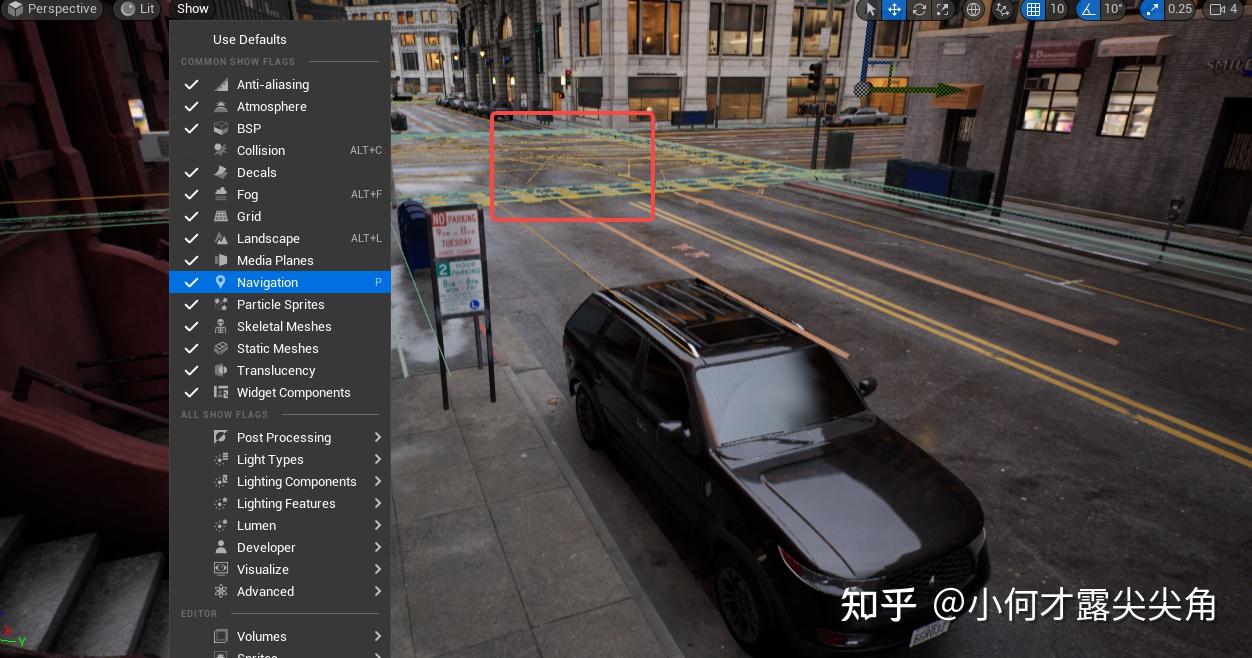This screenshot has height=658, width=1252.
Task: Expand the Volumes submenu under Editor
Action: pos(261,636)
